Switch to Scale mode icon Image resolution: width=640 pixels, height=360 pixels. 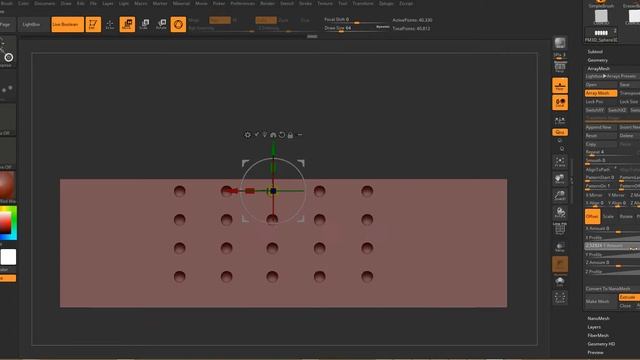click(x=144, y=24)
